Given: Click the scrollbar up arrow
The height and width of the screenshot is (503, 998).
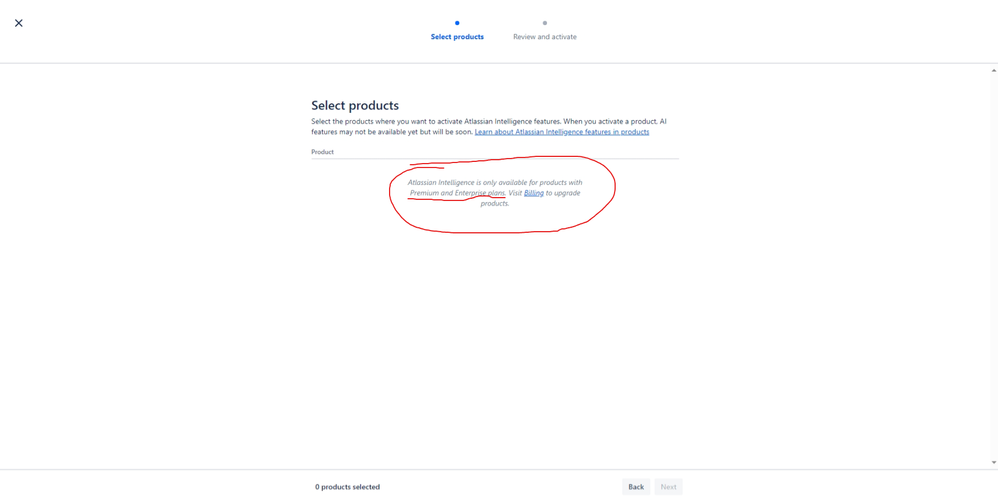Looking at the screenshot, I should point(994,70).
